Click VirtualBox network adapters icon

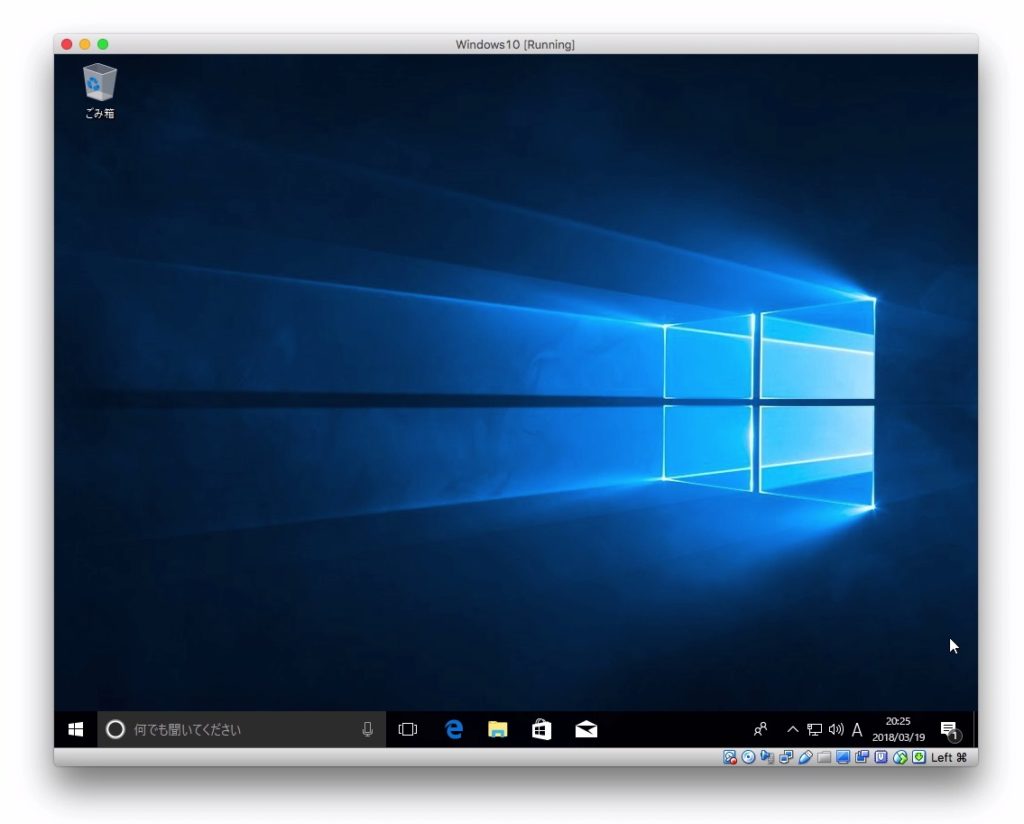pos(786,757)
